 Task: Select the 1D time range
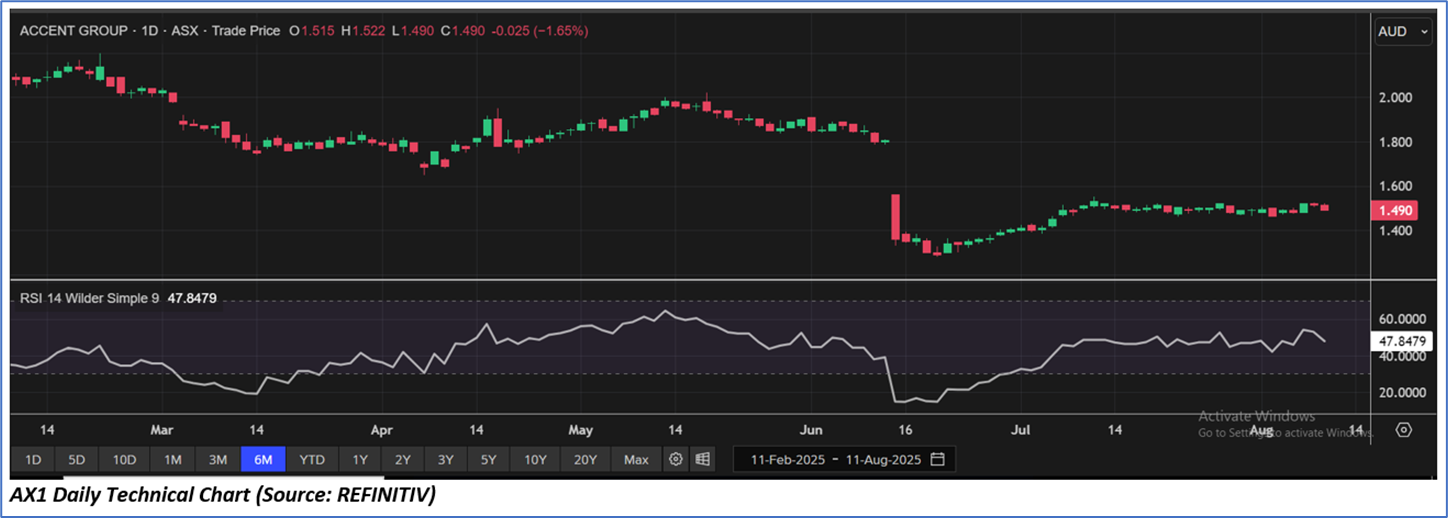tap(33, 460)
